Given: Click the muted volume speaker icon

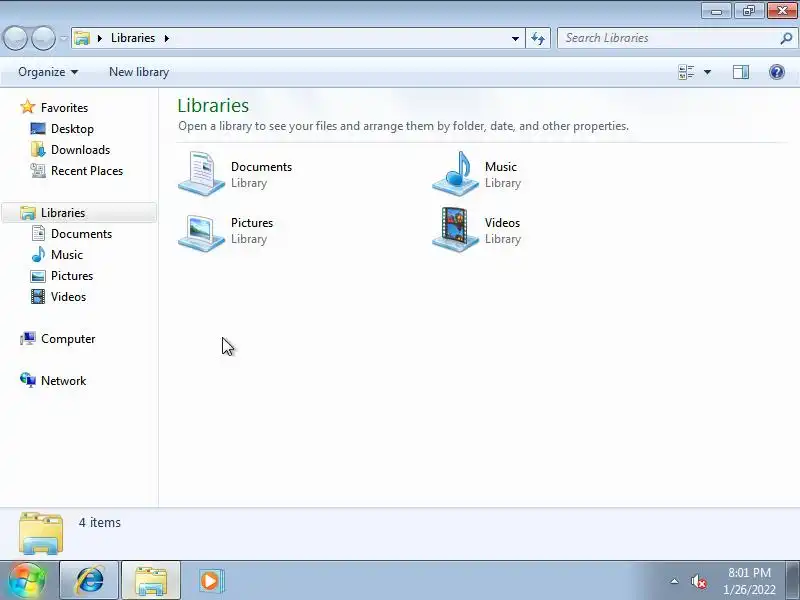Looking at the screenshot, I should [698, 581].
